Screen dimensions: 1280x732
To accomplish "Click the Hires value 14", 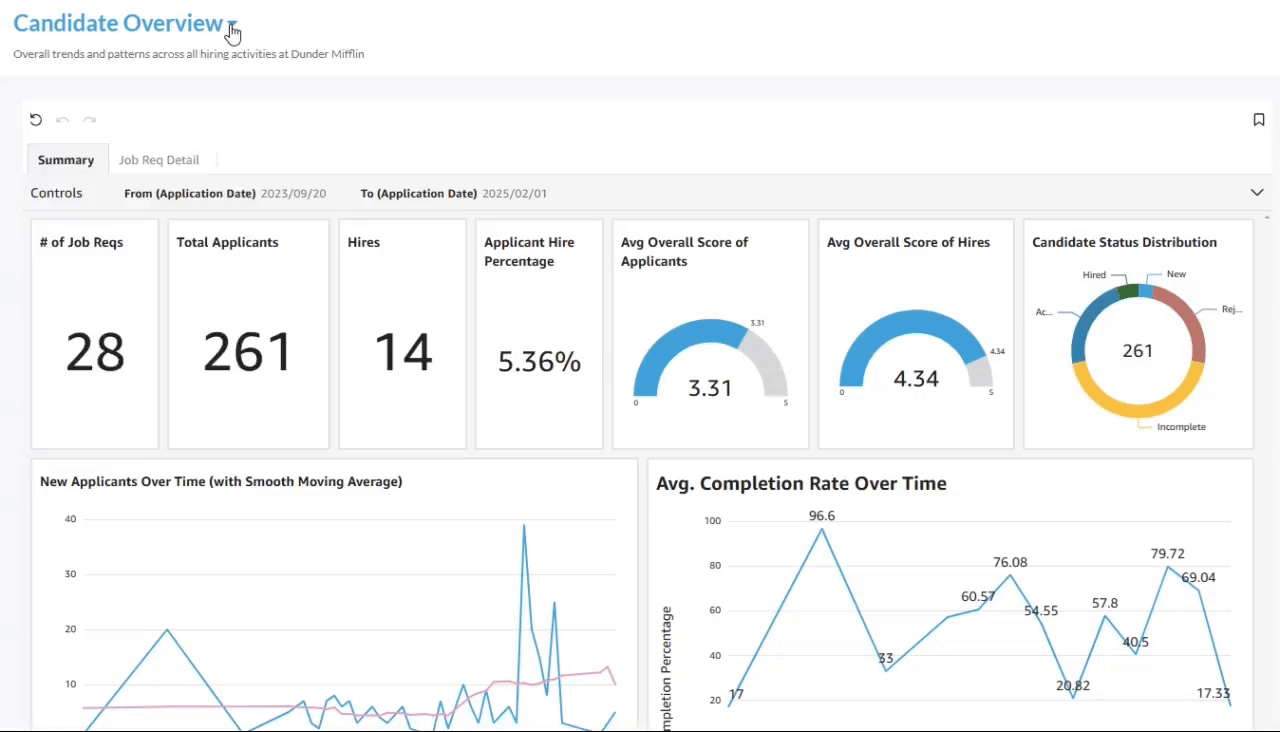I will [x=403, y=352].
